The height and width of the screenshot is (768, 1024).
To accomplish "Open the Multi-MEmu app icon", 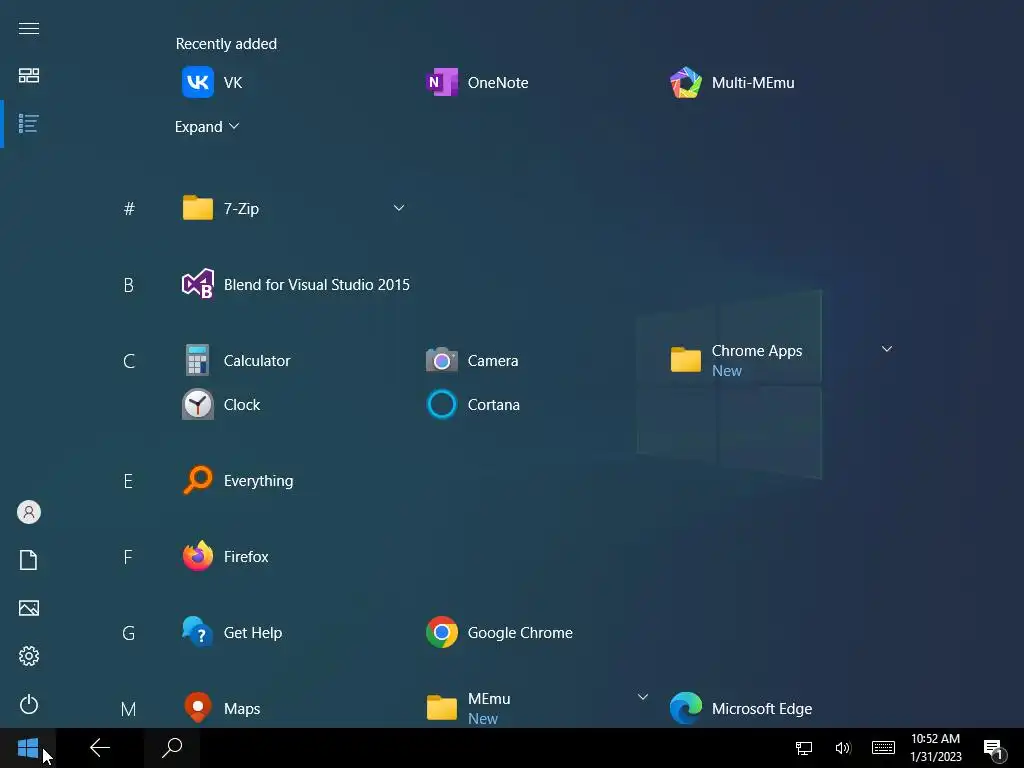I will 686,82.
